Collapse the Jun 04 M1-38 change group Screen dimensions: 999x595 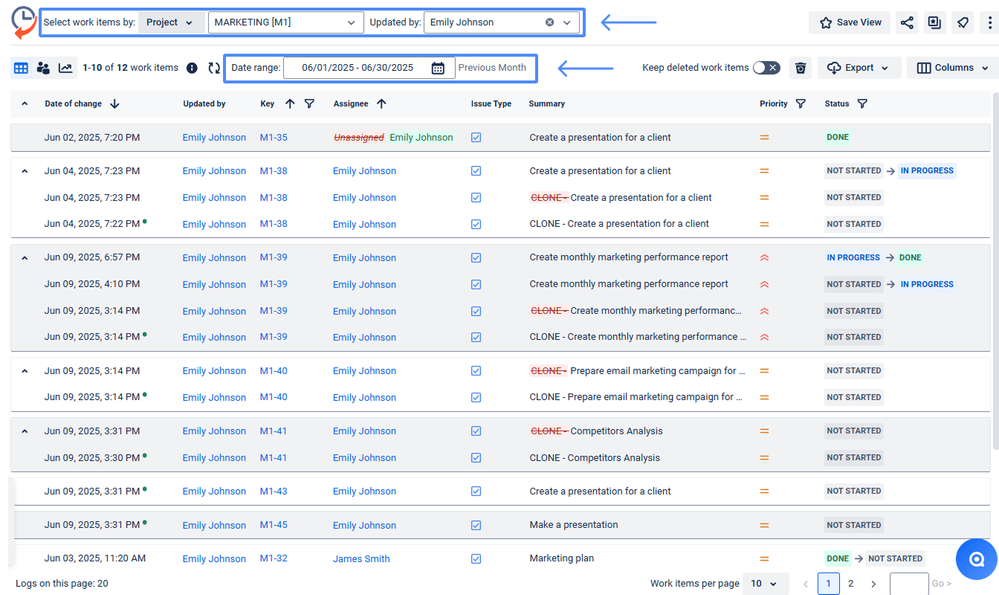(23, 170)
